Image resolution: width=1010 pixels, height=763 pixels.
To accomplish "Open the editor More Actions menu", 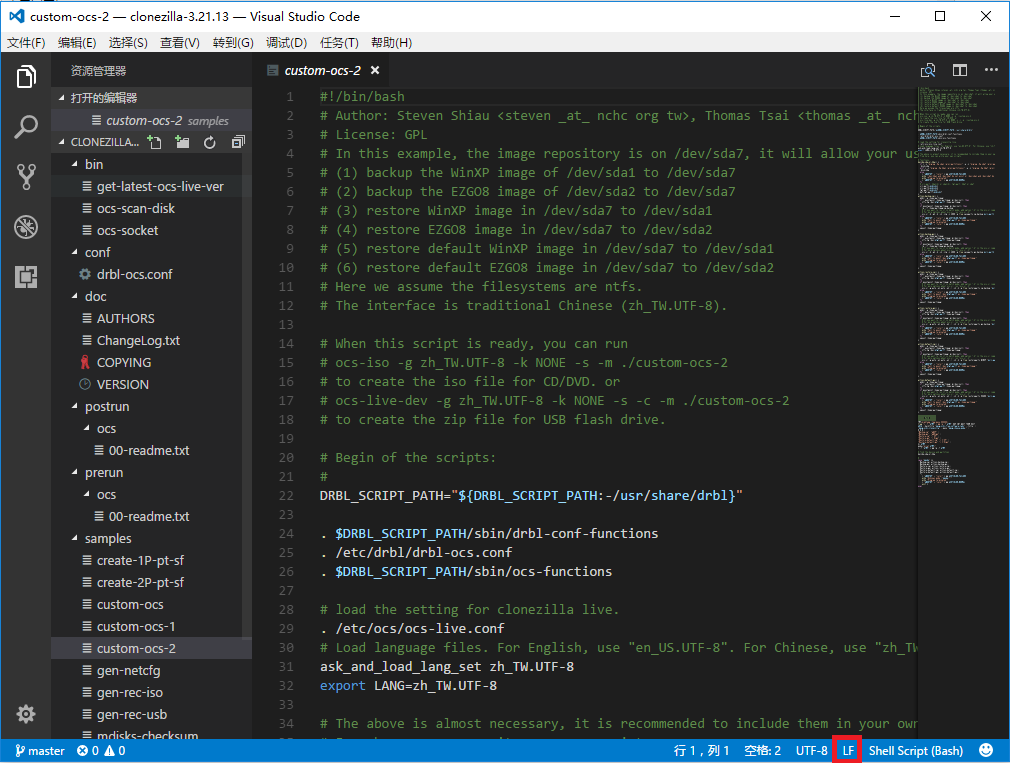I will coord(991,70).
